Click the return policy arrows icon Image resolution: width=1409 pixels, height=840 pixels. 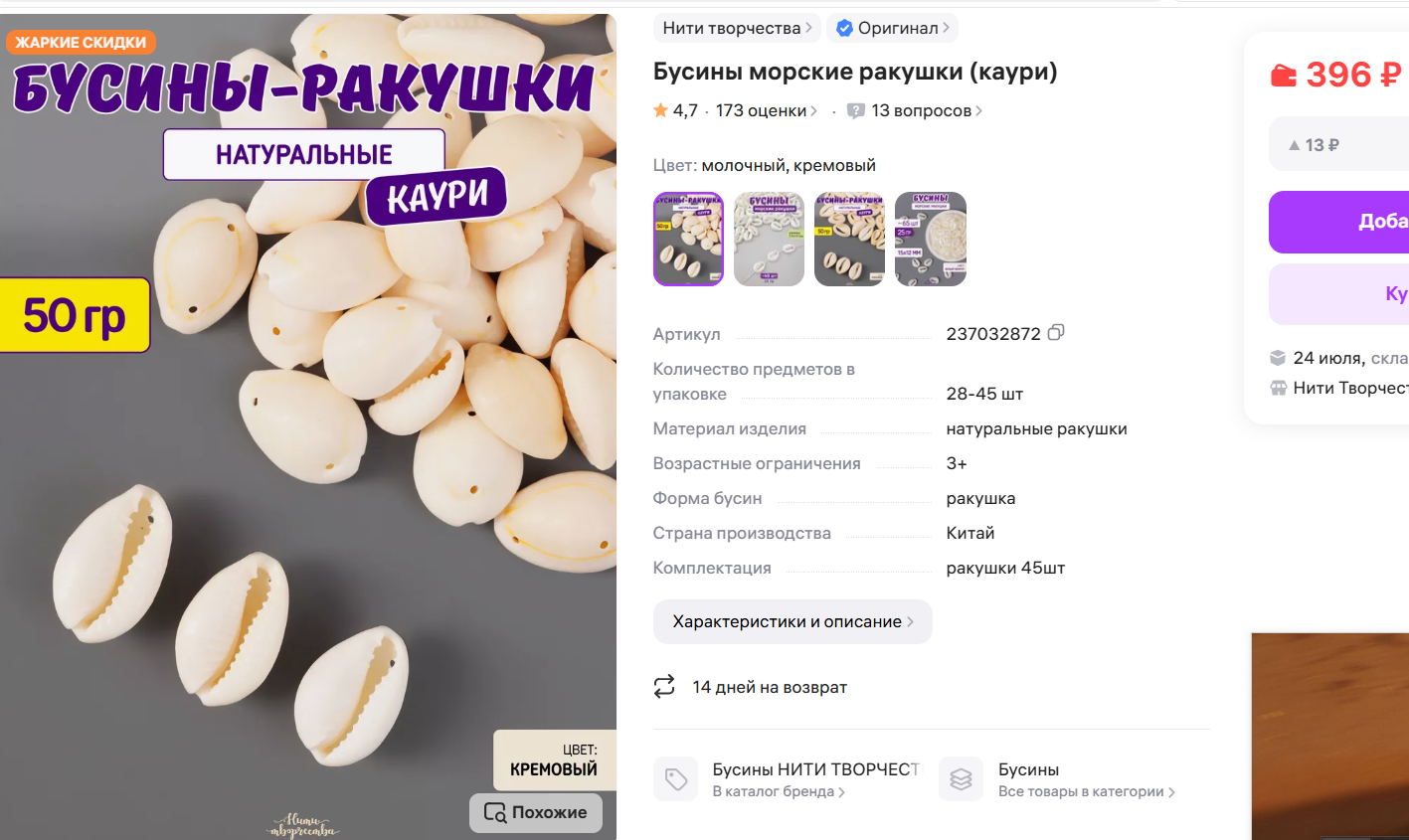(664, 687)
